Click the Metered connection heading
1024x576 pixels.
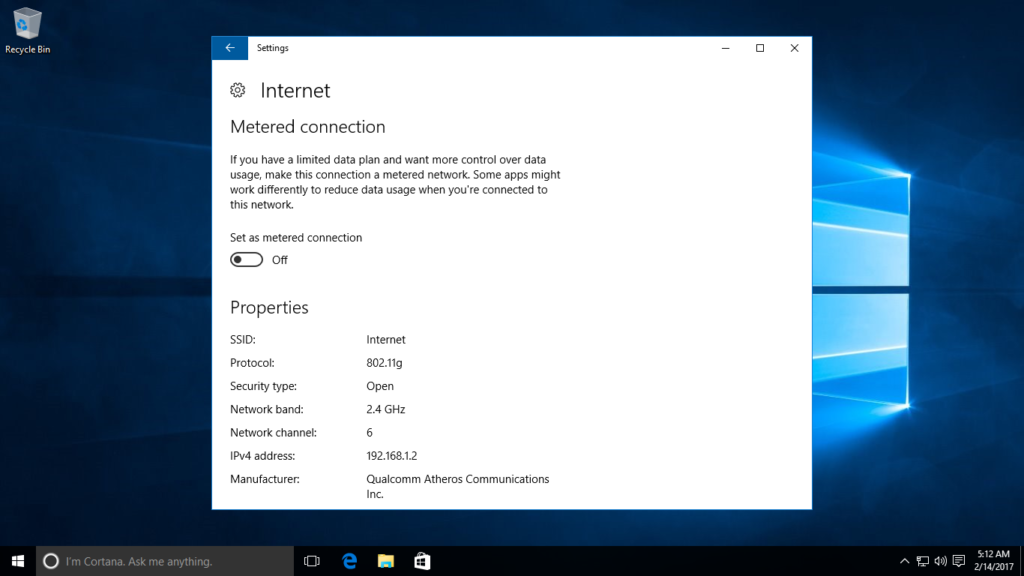coord(307,127)
